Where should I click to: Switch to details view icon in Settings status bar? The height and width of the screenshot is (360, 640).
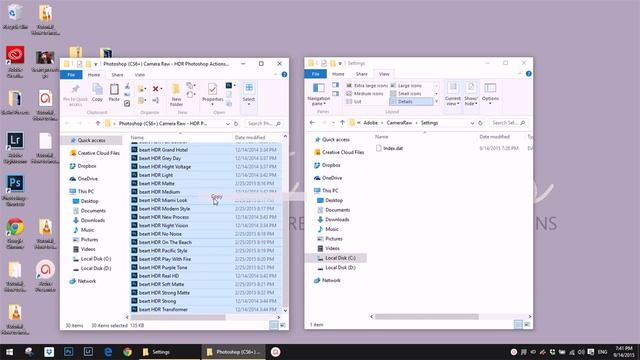click(x=518, y=324)
